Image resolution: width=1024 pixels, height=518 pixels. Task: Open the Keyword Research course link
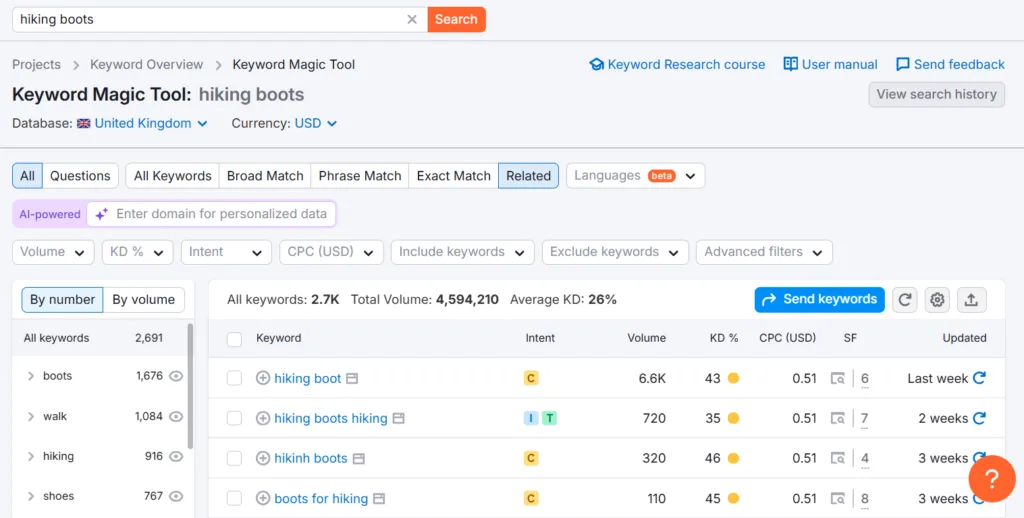pyautogui.click(x=677, y=65)
